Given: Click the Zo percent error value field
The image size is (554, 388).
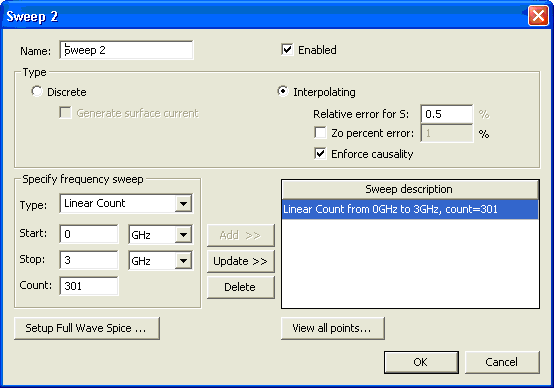Looking at the screenshot, I should pos(447,133).
